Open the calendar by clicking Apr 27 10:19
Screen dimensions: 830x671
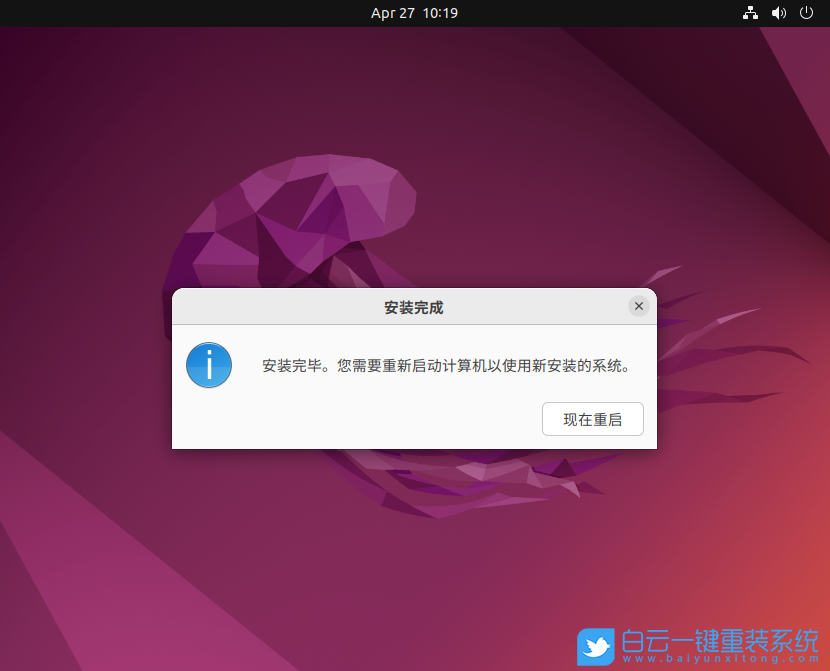[414, 13]
